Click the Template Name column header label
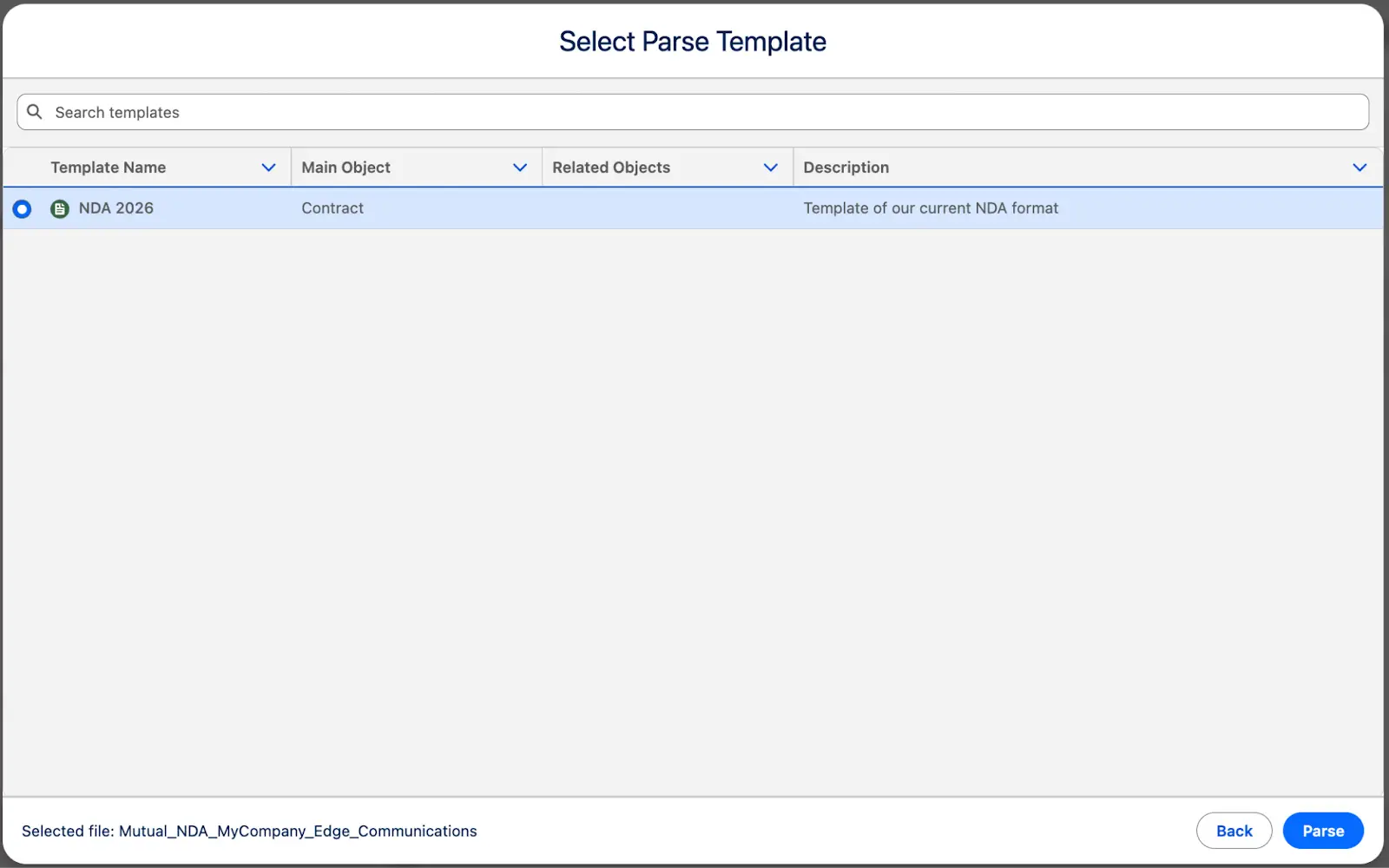 click(109, 168)
